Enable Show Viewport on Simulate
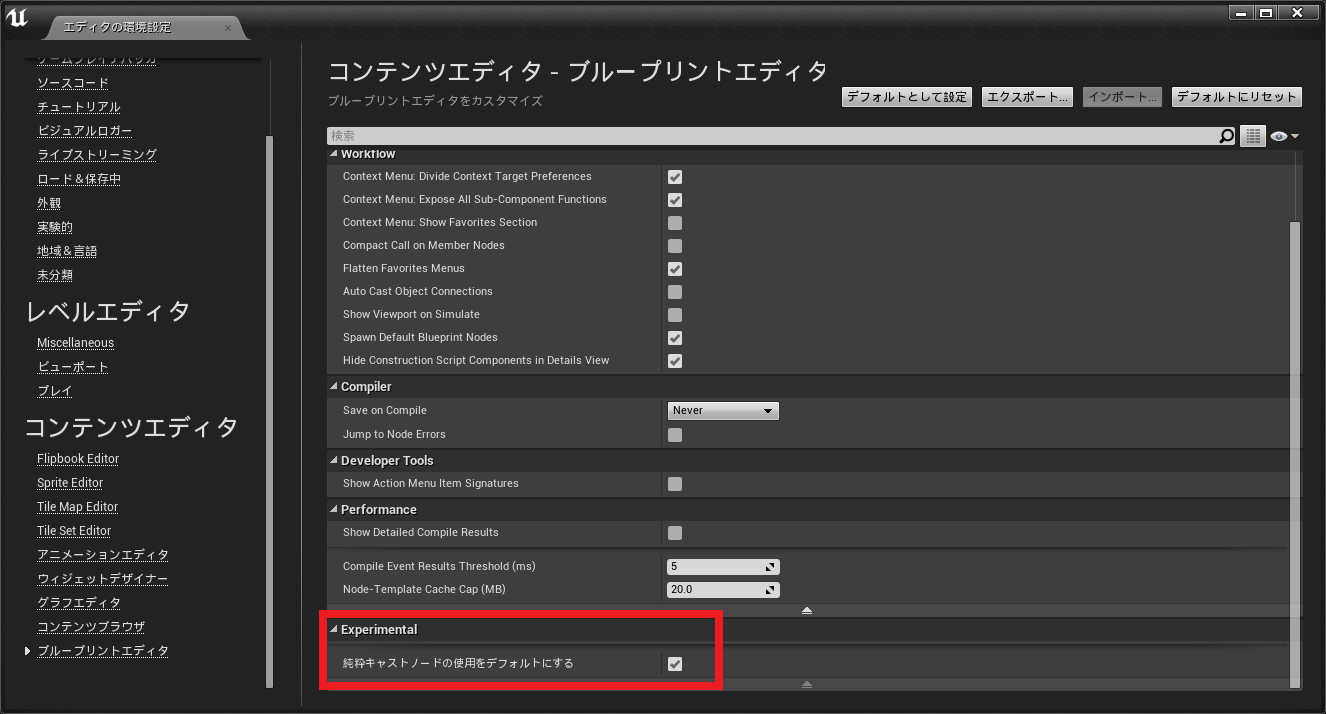The image size is (1326, 714). [675, 314]
